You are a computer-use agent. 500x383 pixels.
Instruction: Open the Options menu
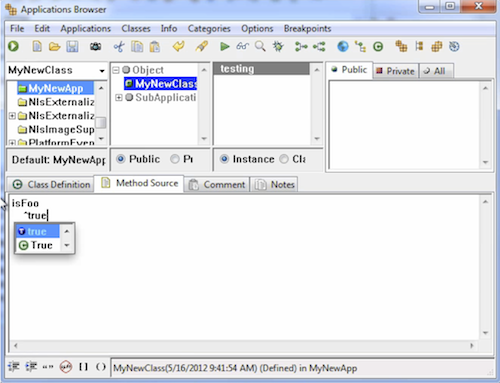coord(257,29)
